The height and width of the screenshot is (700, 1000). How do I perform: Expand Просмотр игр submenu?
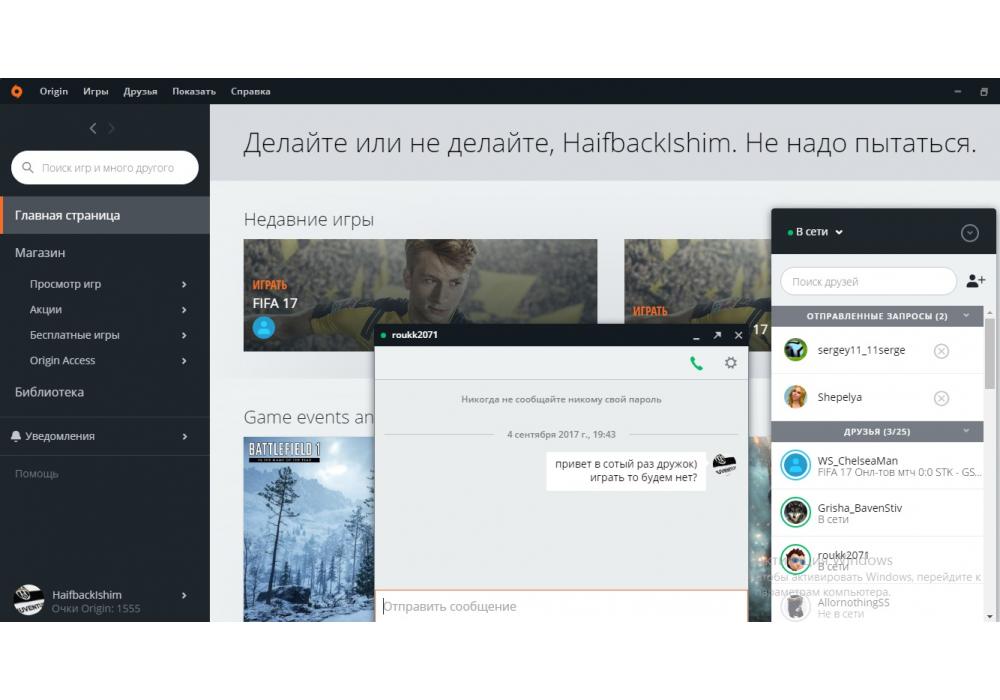(x=184, y=284)
